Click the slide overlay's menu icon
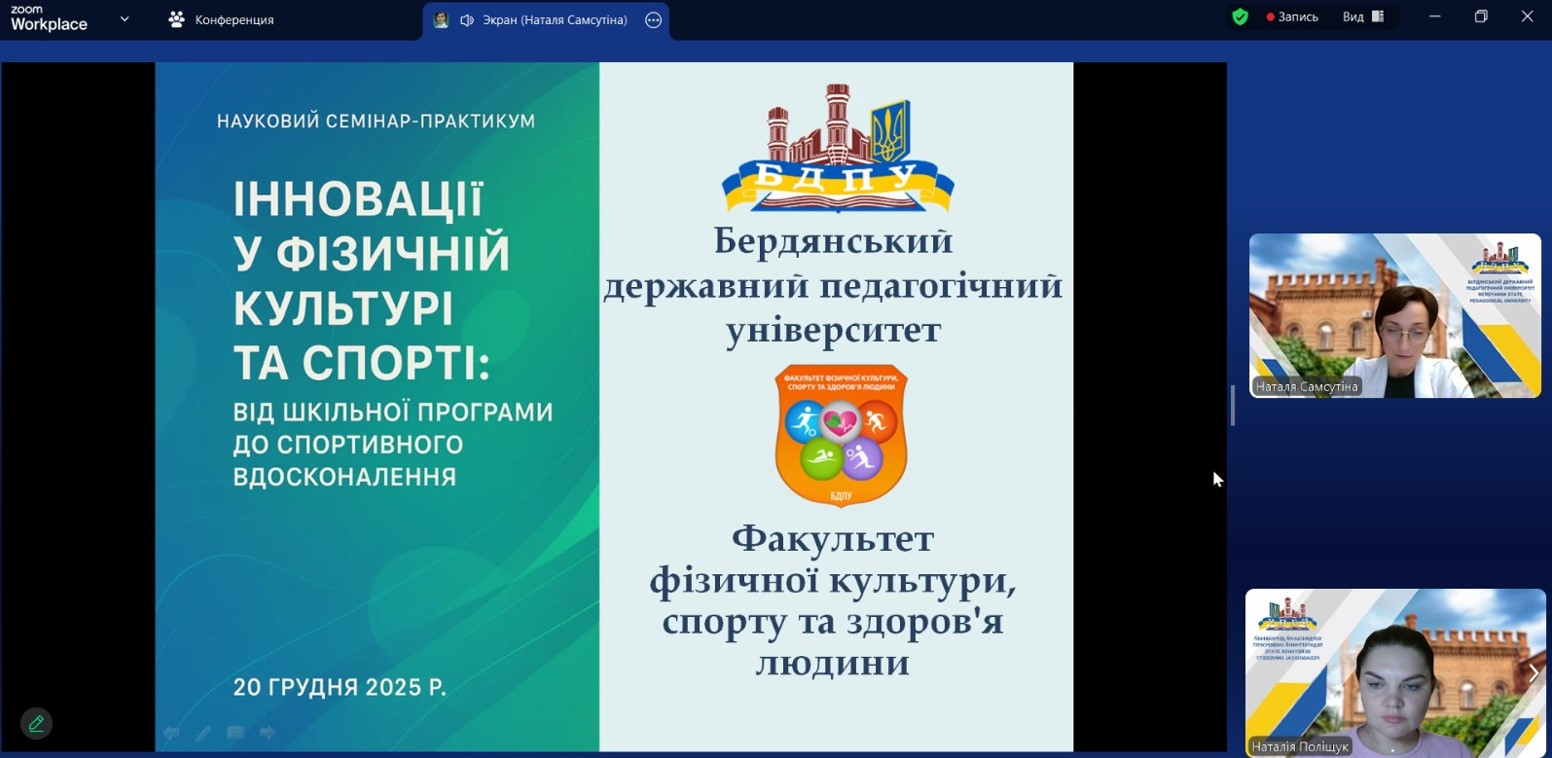Screen dimensions: 1552x758 click(235, 734)
